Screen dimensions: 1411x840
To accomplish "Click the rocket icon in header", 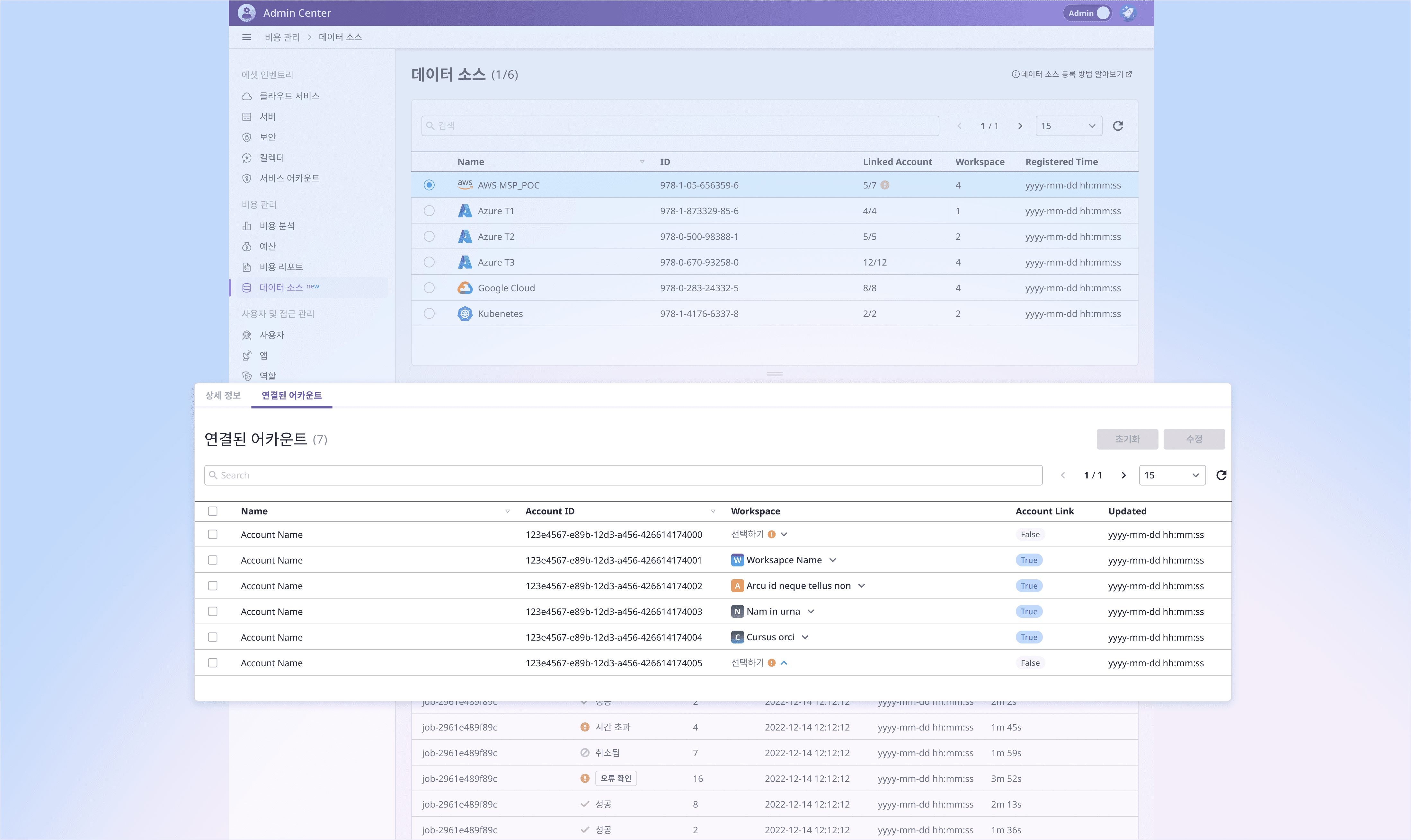I will 1128,13.
